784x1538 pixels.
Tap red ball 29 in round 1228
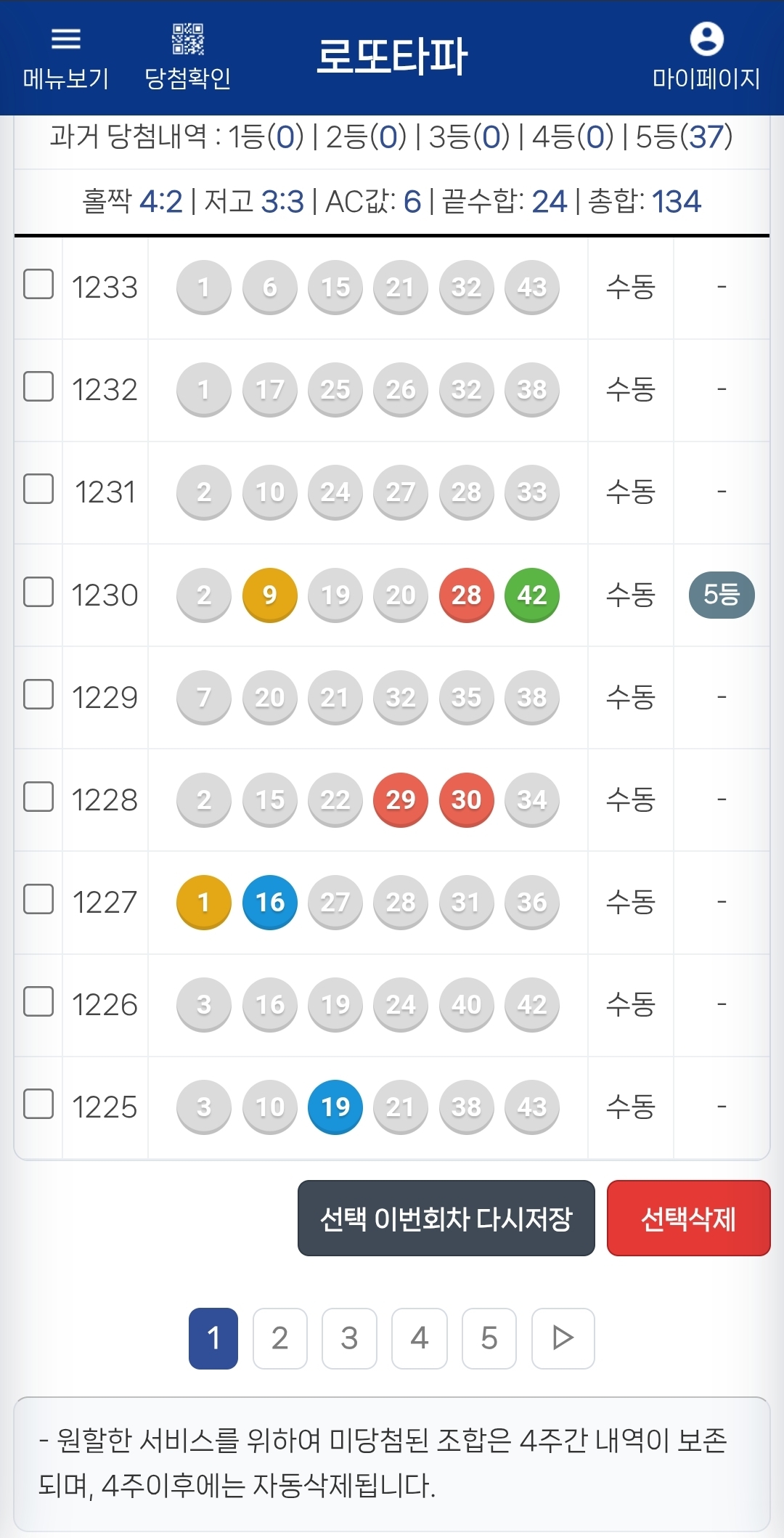(x=401, y=799)
